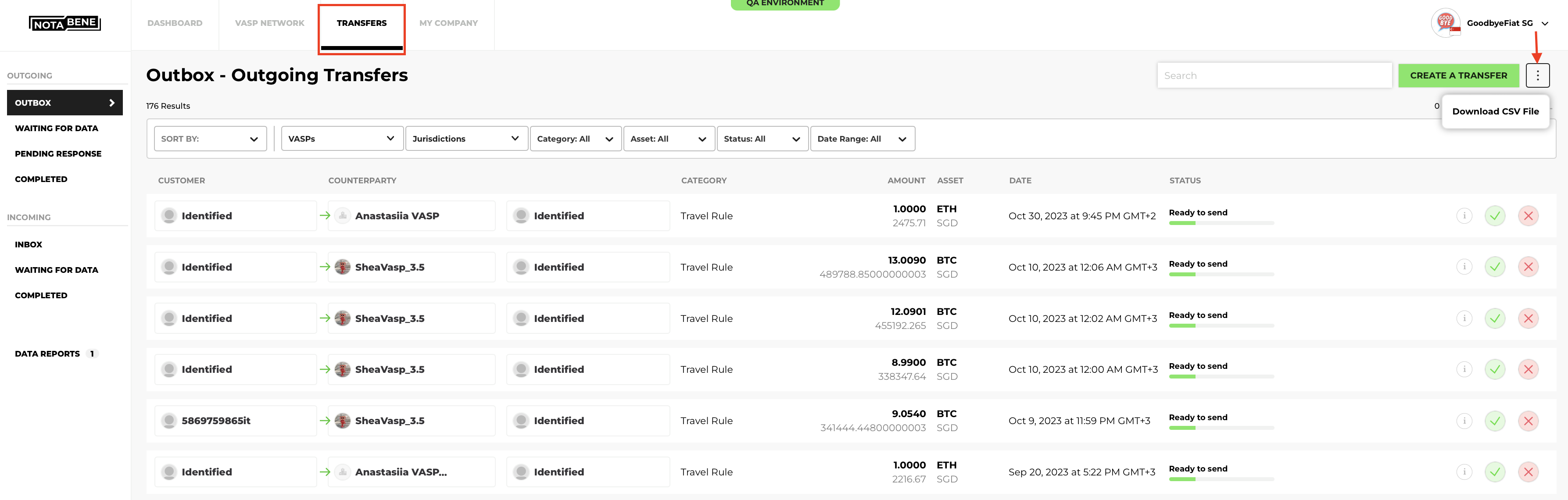
Task: Go to the Incoming Inbox
Action: [29, 245]
